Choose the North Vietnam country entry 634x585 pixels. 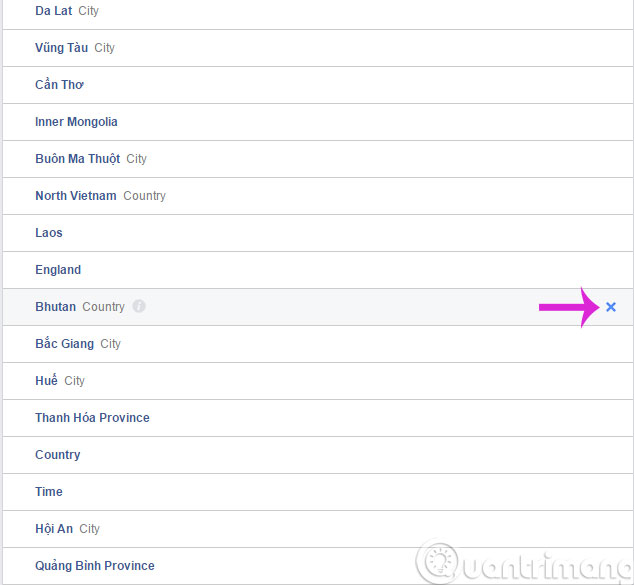[x=76, y=196]
